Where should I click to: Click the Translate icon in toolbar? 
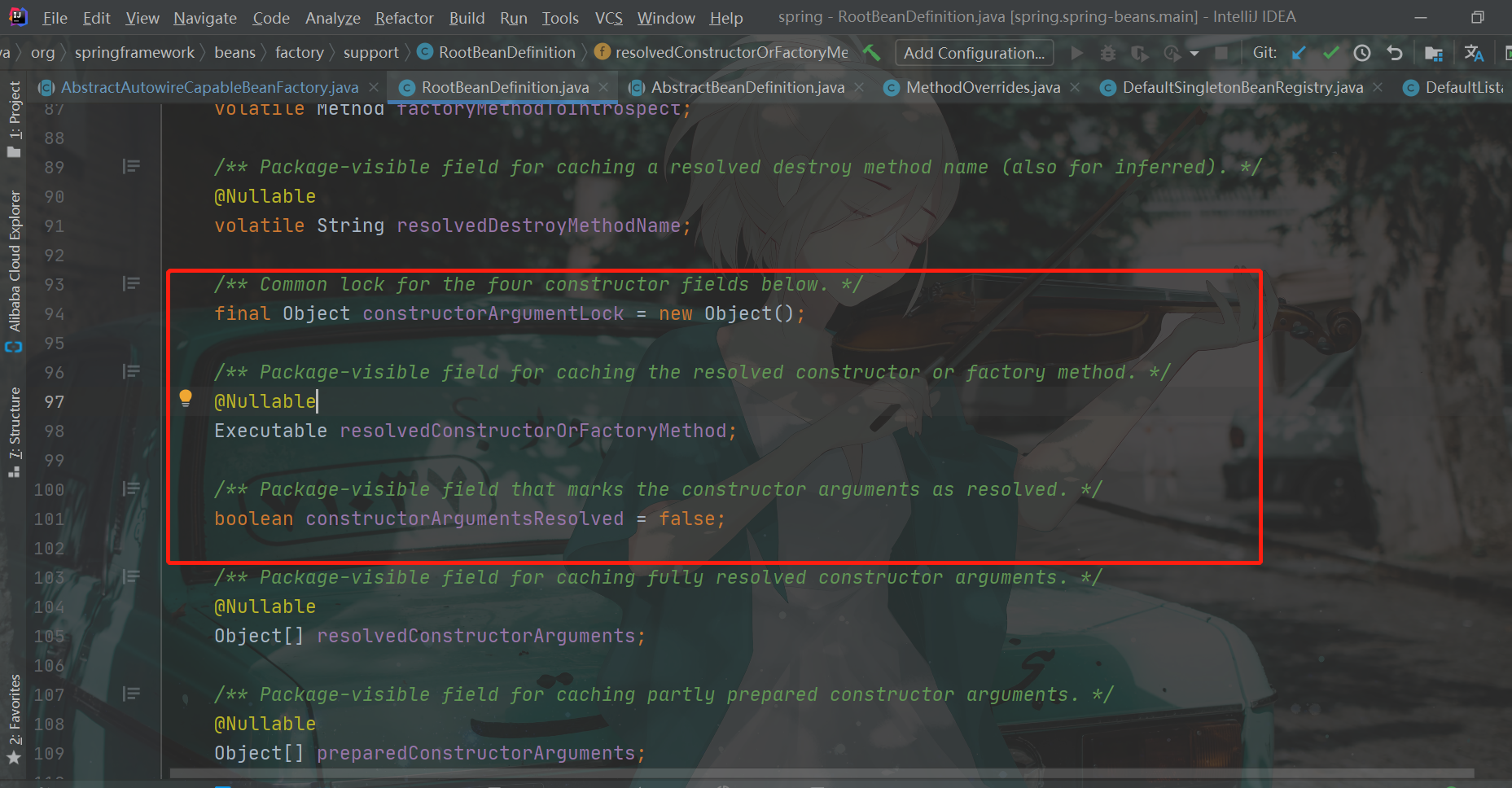(1474, 53)
